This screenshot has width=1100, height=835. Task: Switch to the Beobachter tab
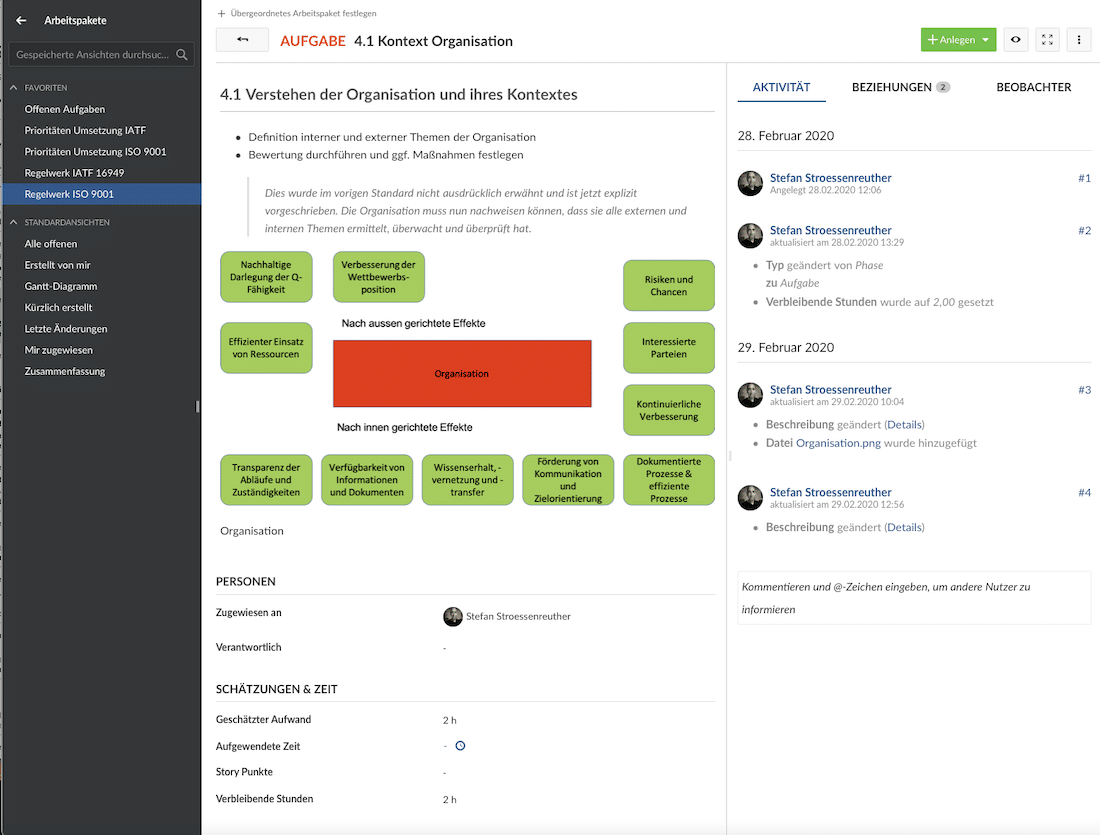click(1033, 87)
